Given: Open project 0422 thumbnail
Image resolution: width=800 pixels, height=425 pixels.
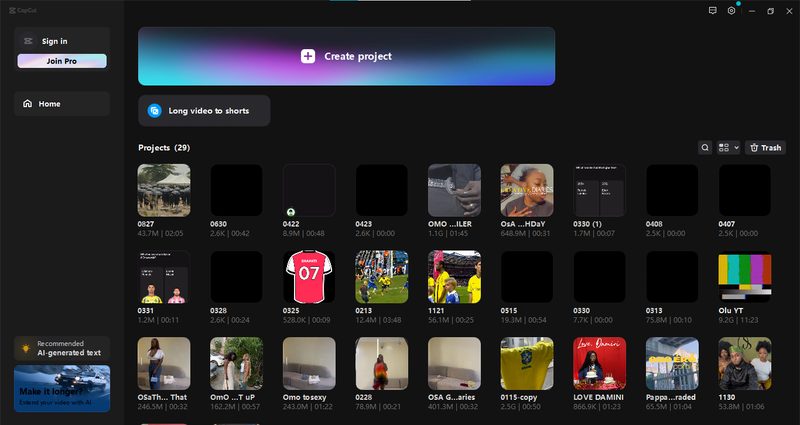Looking at the screenshot, I should coord(309,190).
